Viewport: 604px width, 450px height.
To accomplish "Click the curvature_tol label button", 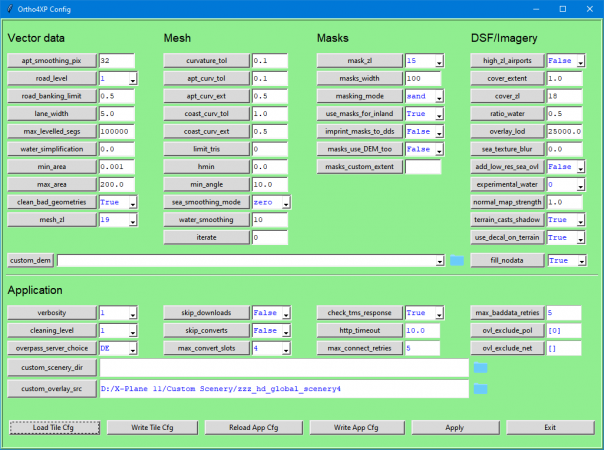I will (x=206, y=61).
